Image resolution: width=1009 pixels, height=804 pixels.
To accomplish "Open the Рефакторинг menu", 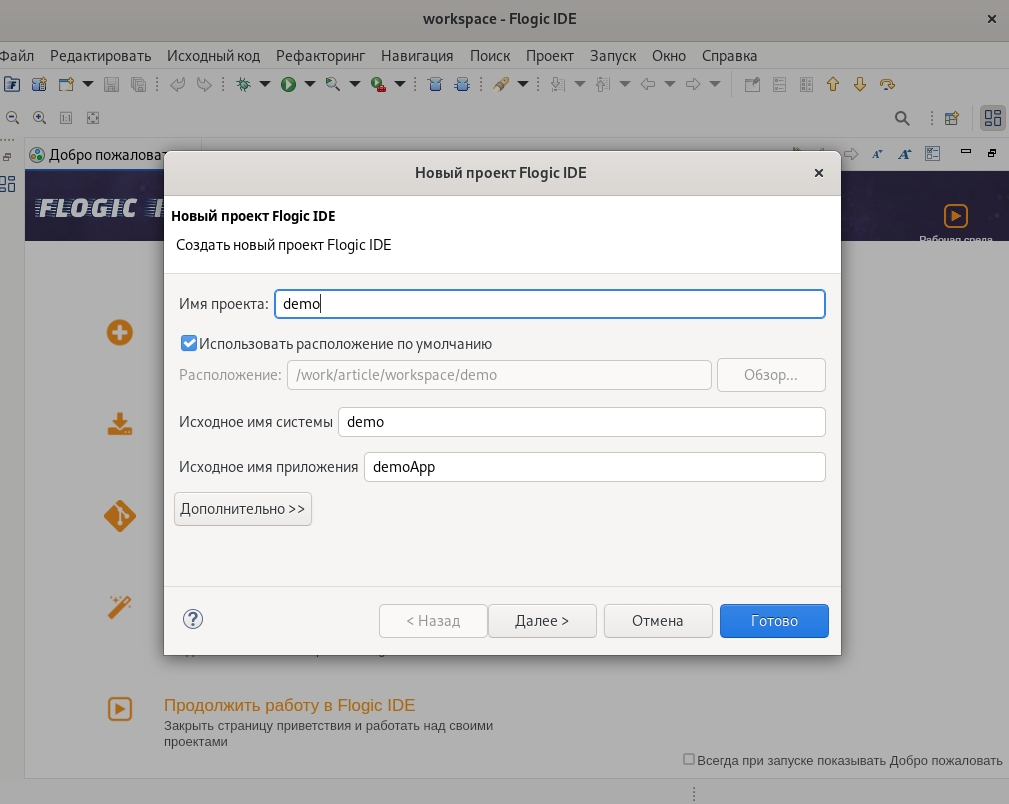I will click(320, 56).
